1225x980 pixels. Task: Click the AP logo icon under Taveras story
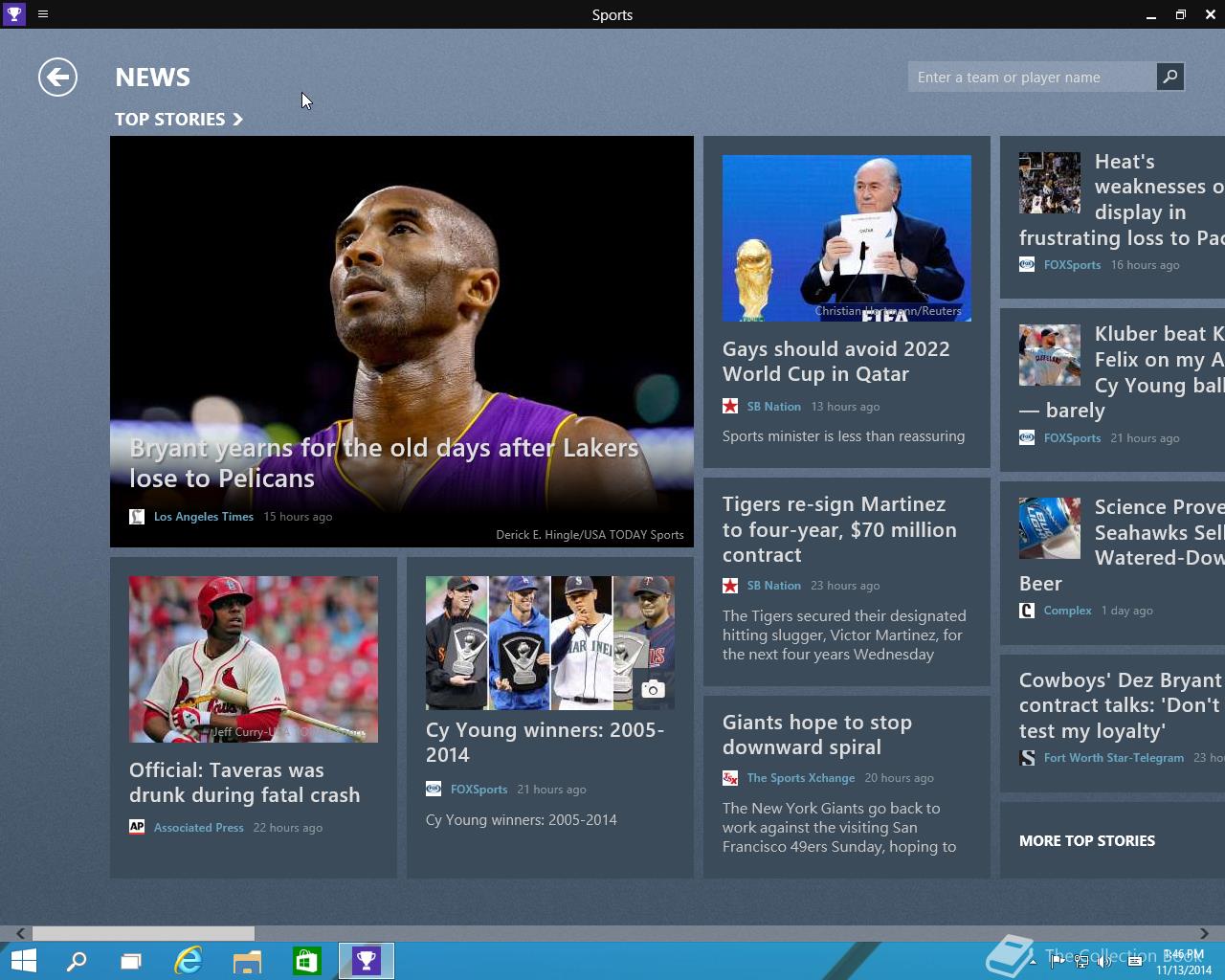[x=137, y=827]
